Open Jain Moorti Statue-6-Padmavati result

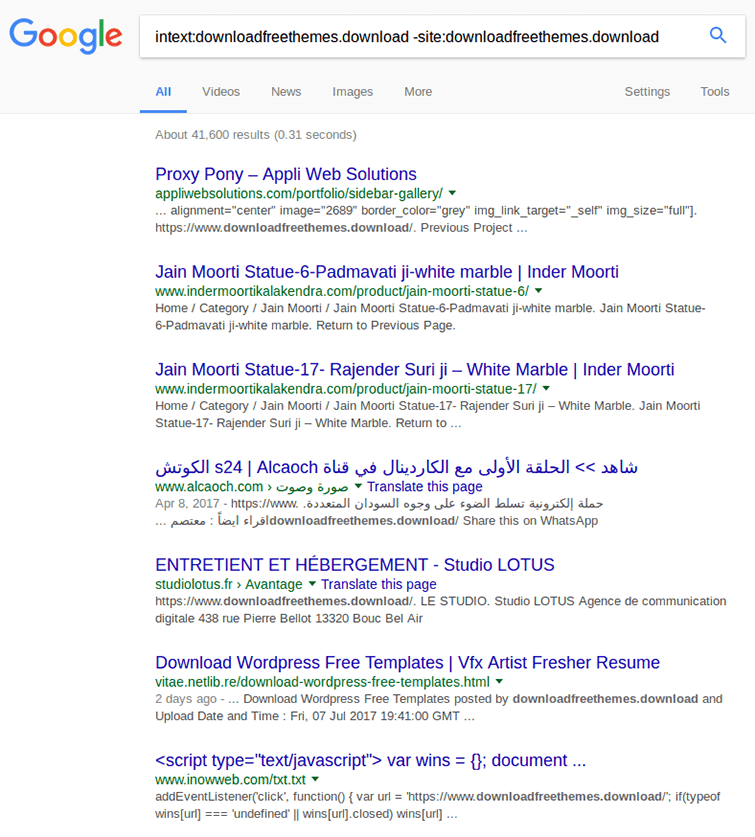[x=387, y=272]
